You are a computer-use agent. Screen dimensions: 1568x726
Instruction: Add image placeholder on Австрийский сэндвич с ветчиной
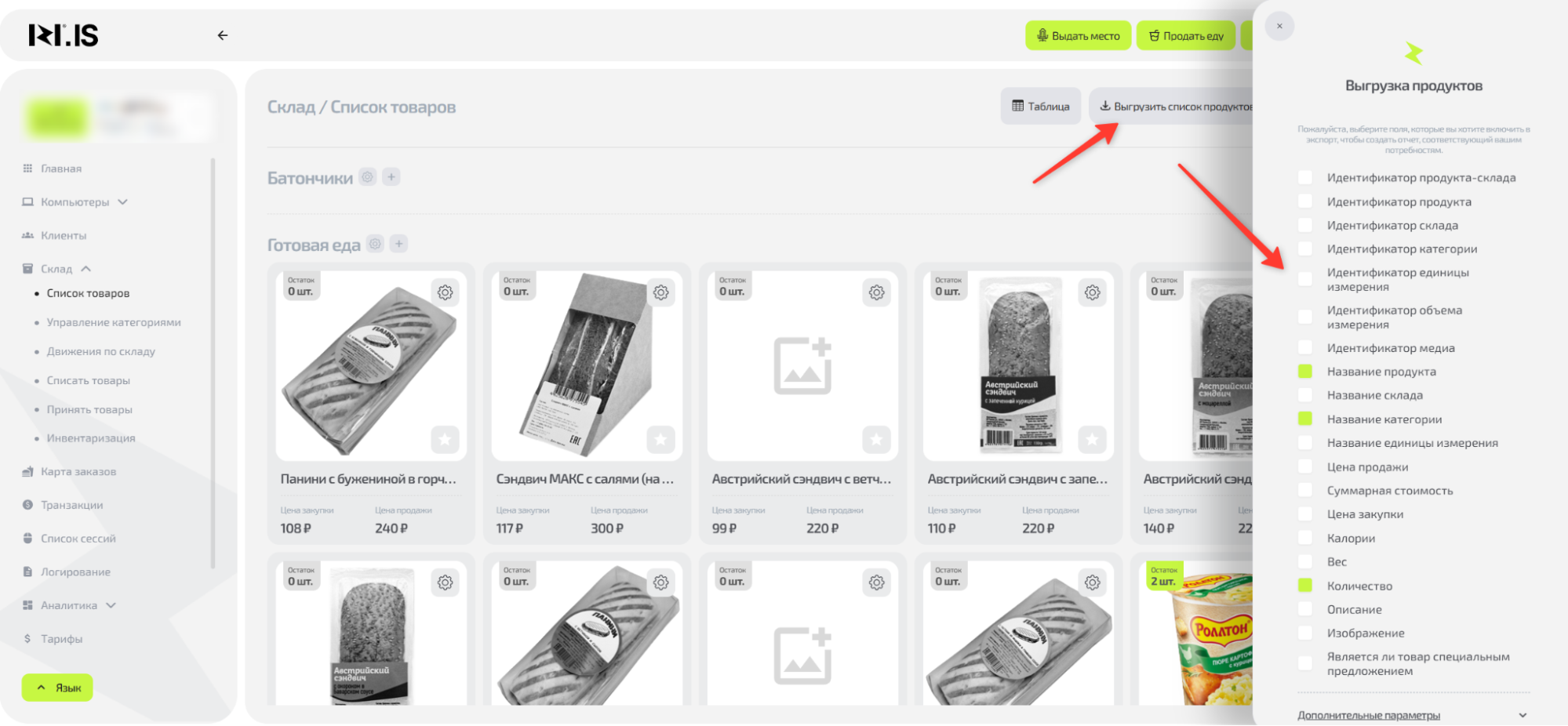coord(802,365)
